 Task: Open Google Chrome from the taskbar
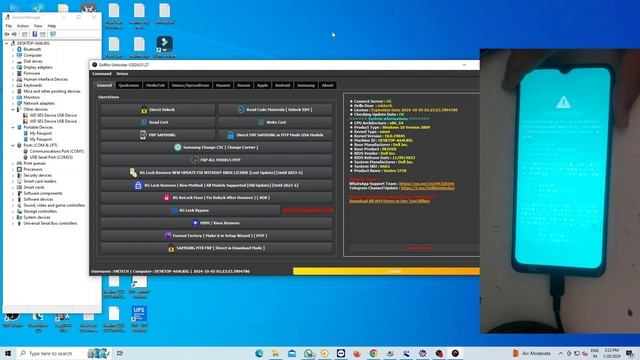(373, 353)
